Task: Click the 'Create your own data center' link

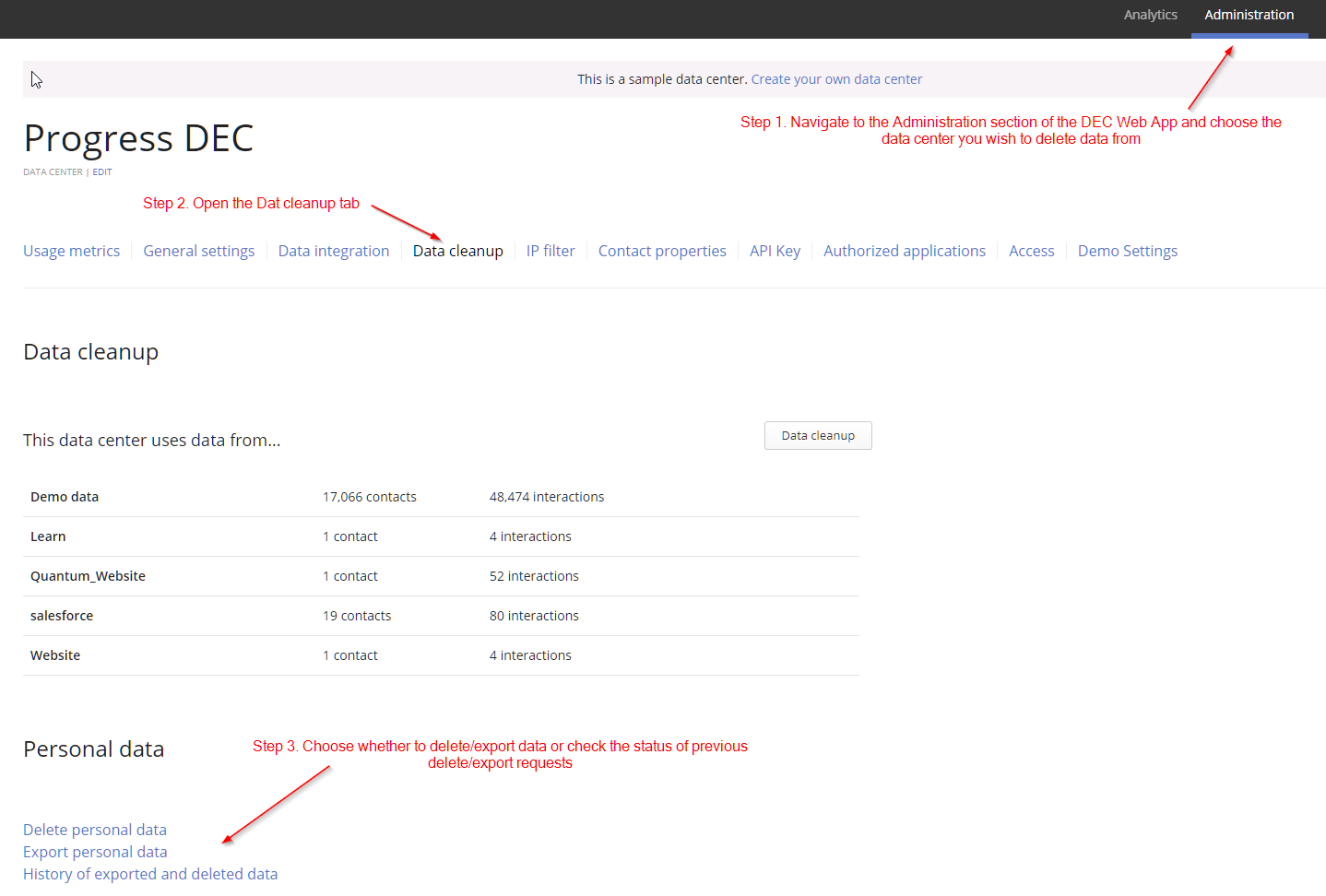Action: tap(836, 79)
